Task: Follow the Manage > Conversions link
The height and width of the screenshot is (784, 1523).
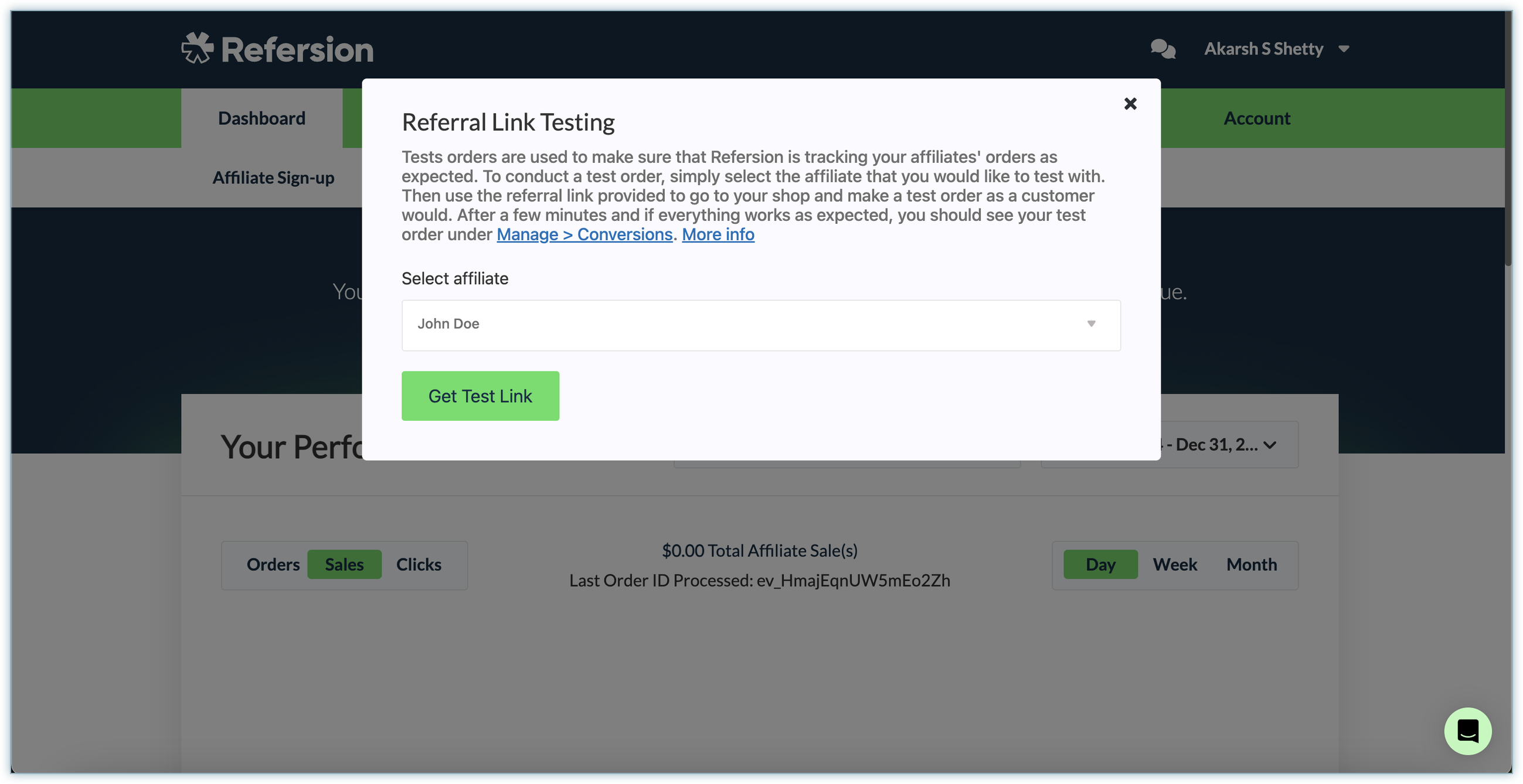Action: click(584, 234)
